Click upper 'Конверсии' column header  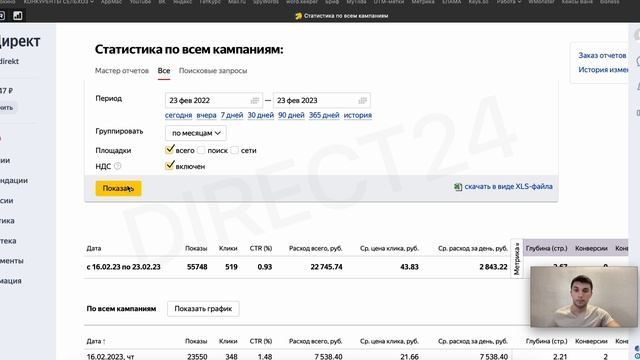click(591, 248)
